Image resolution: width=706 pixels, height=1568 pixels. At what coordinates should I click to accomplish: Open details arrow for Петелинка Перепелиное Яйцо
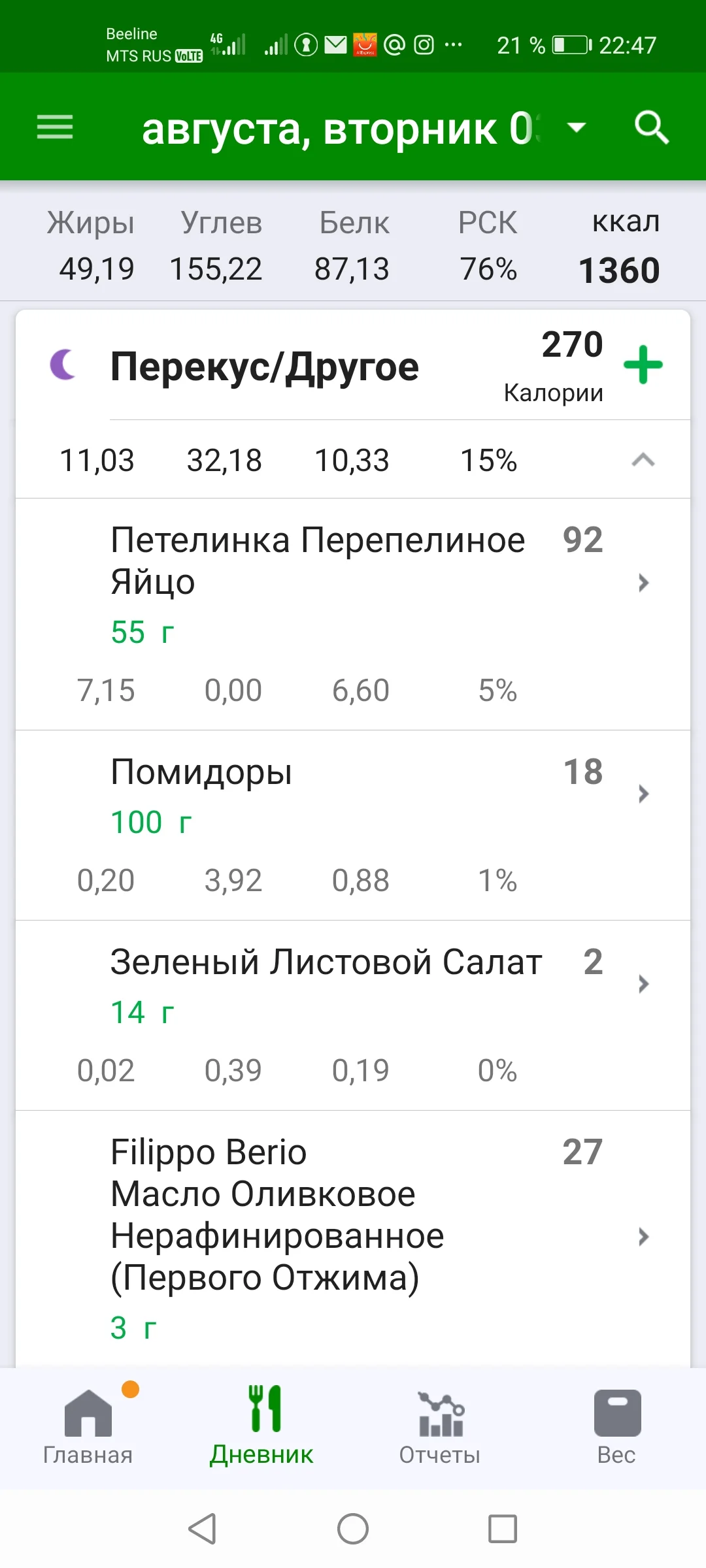point(643,583)
